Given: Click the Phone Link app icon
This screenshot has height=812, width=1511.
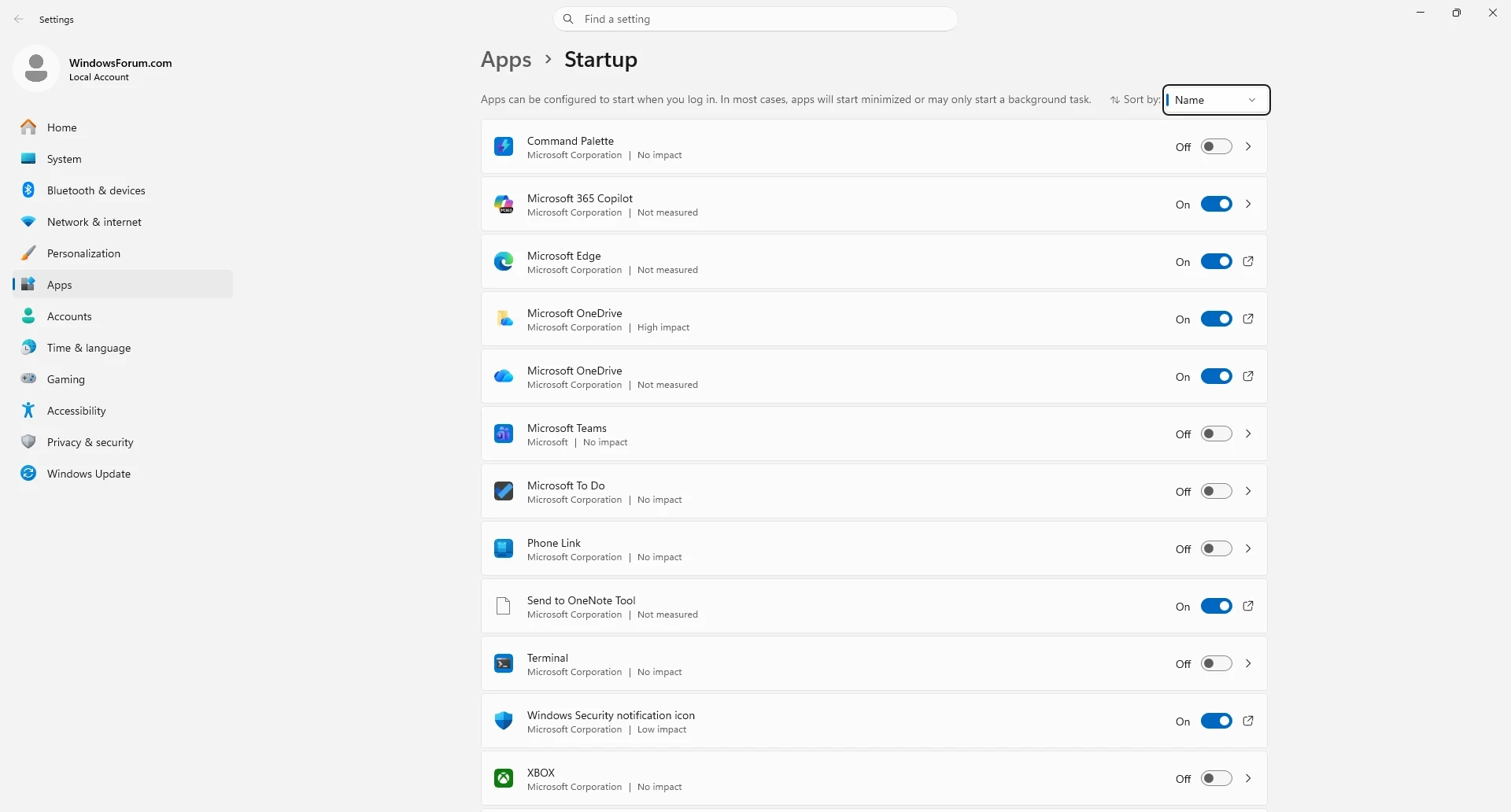Looking at the screenshot, I should click(x=504, y=549).
